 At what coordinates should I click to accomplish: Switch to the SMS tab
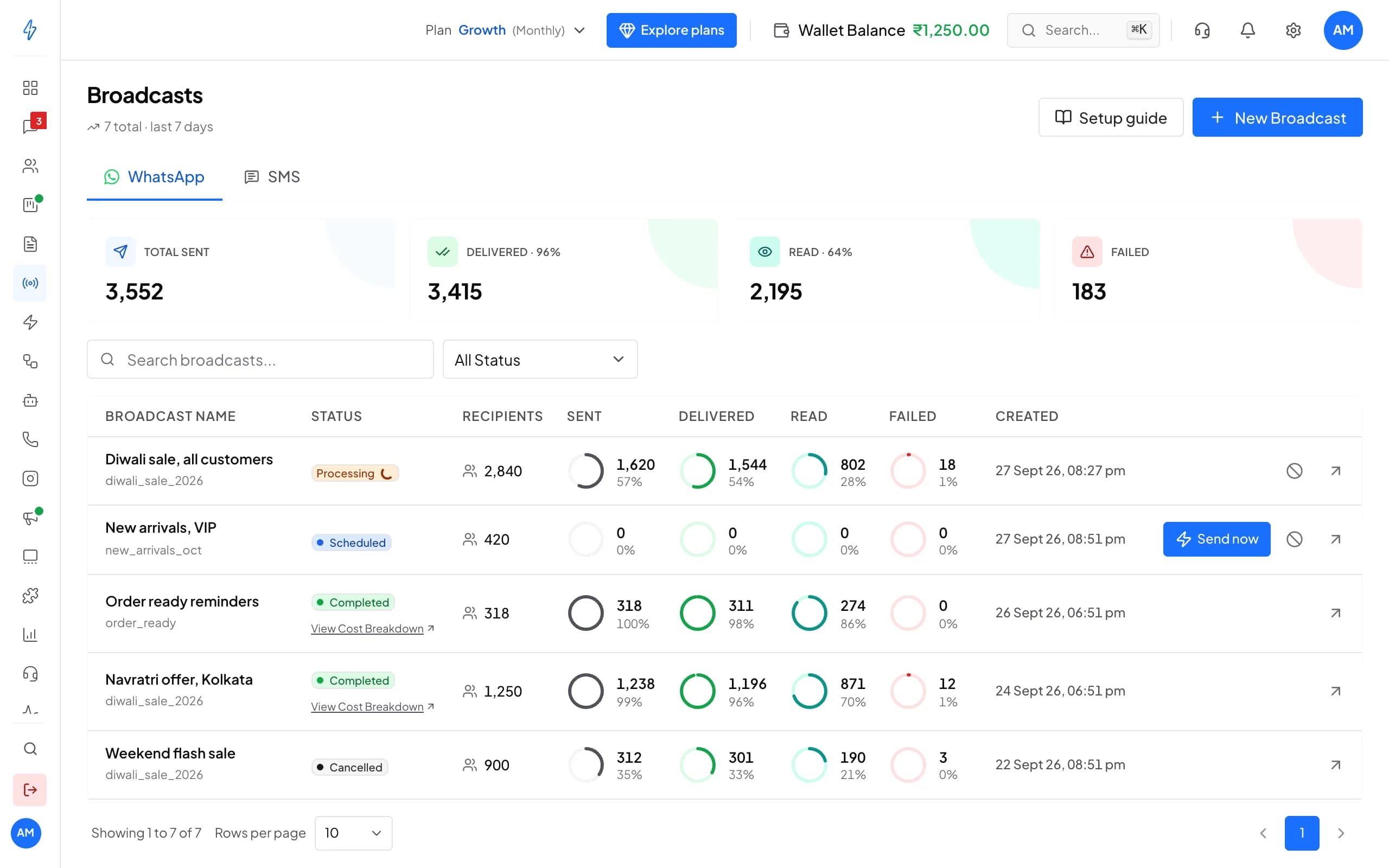[x=272, y=177]
